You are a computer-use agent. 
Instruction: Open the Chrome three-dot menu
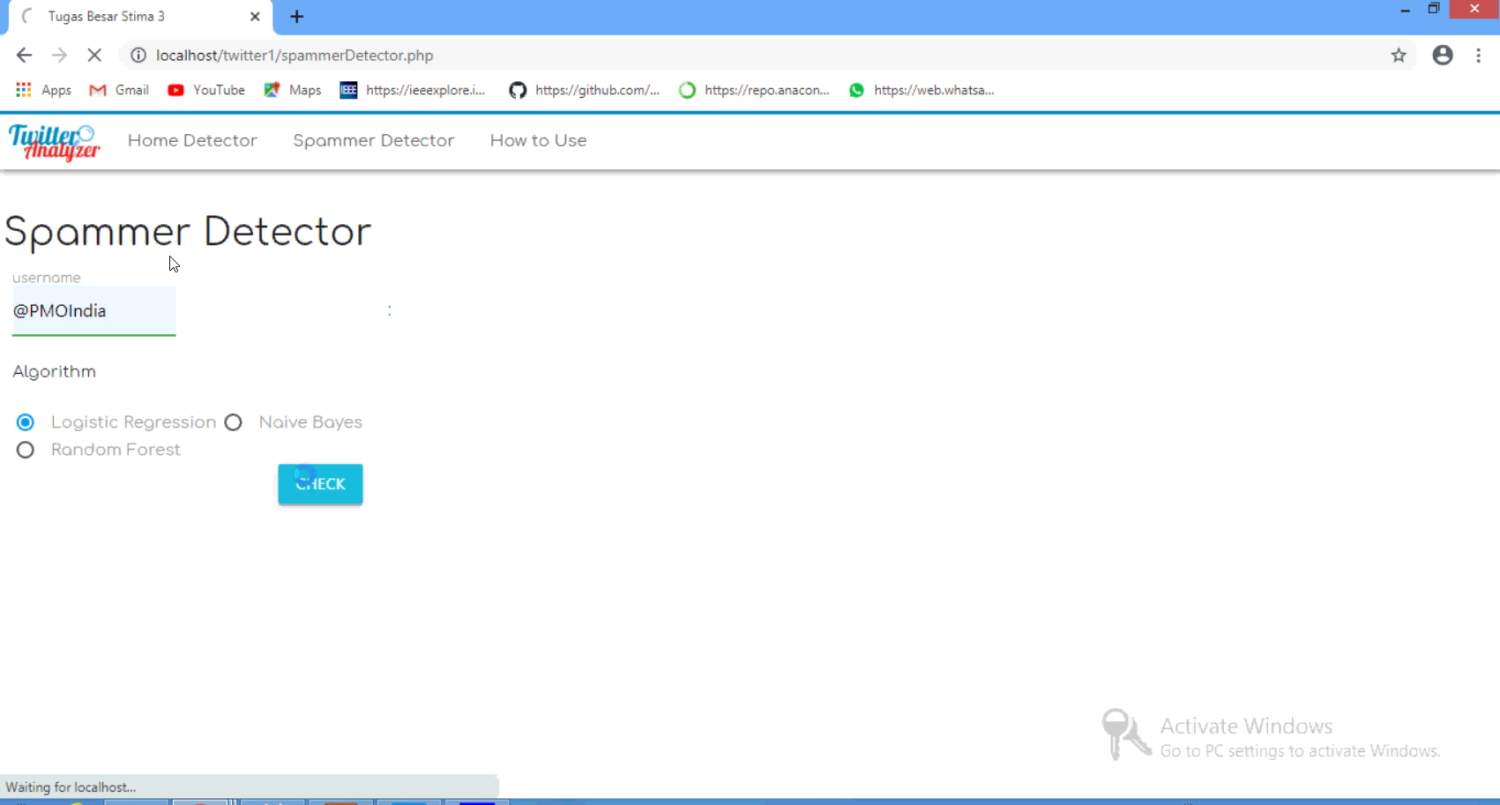(x=1478, y=55)
